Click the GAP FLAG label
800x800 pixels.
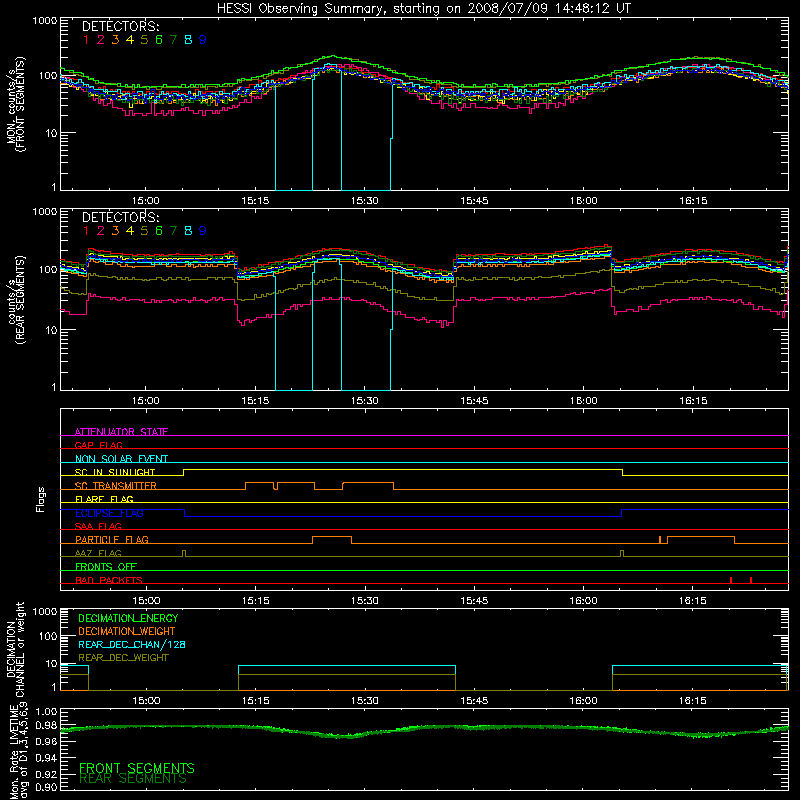tap(98, 445)
